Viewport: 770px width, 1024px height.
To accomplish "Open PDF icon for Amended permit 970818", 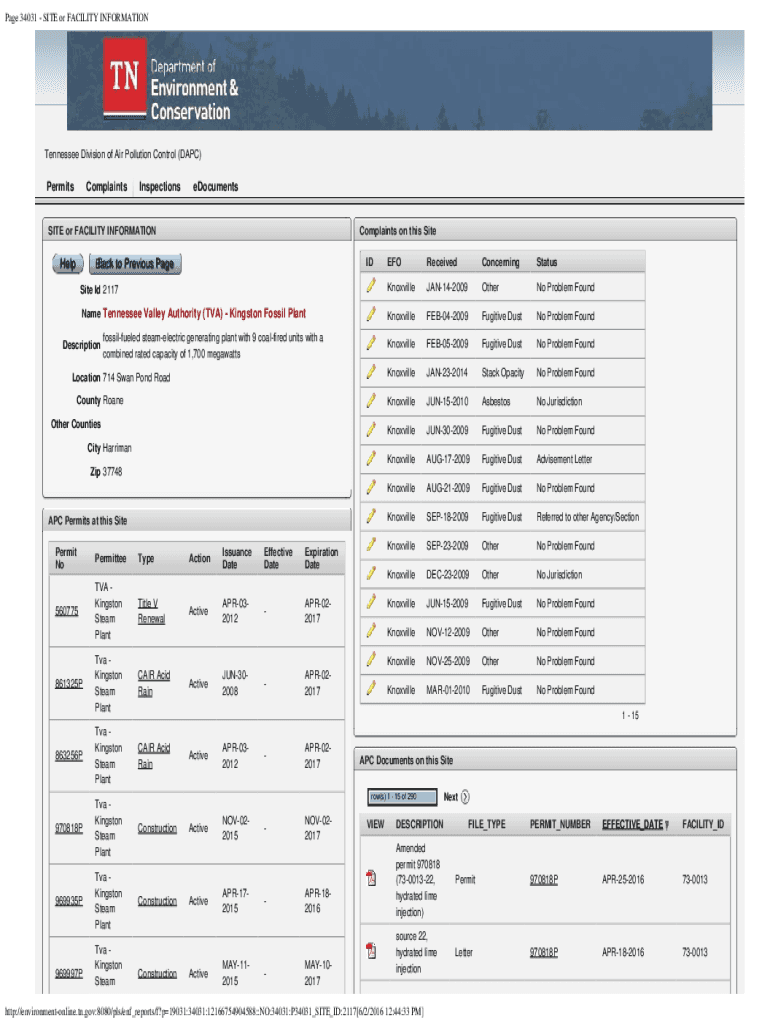I will point(372,880).
